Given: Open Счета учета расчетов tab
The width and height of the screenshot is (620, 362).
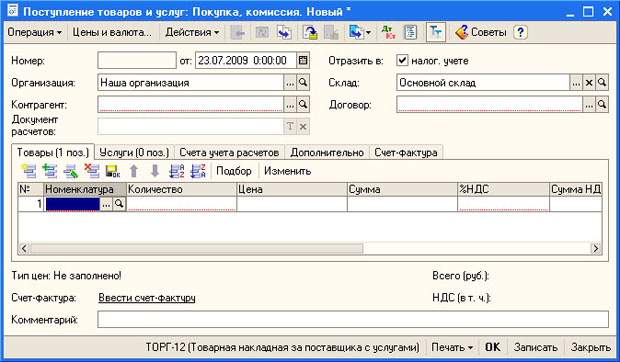Looking at the screenshot, I should pyautogui.click(x=229, y=153).
